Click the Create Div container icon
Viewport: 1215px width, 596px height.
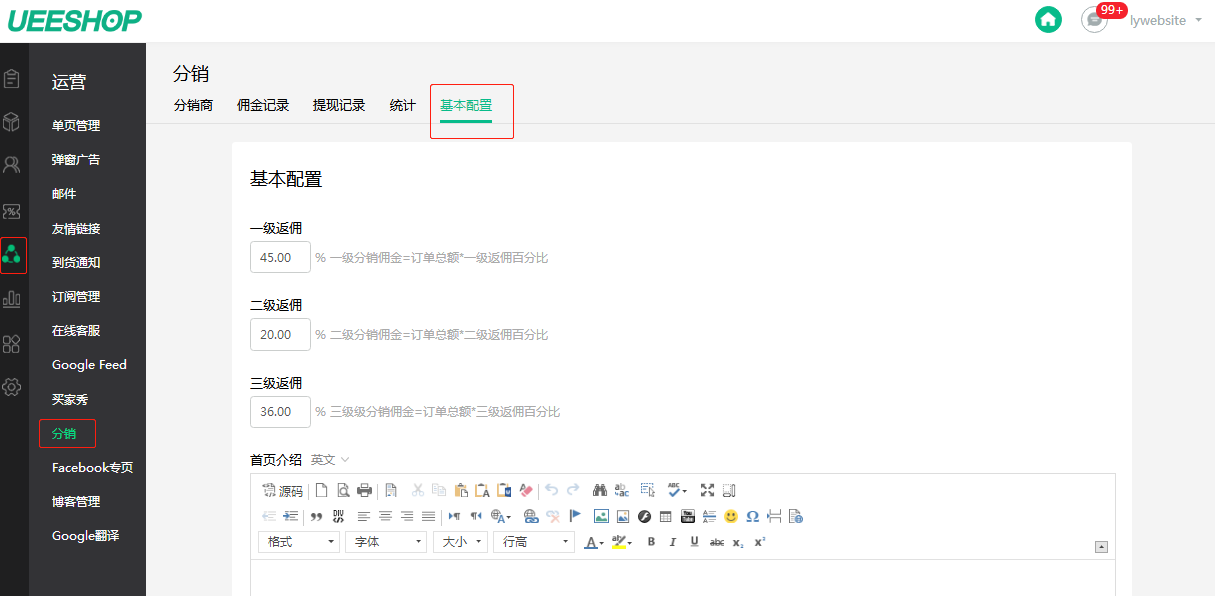pos(338,517)
